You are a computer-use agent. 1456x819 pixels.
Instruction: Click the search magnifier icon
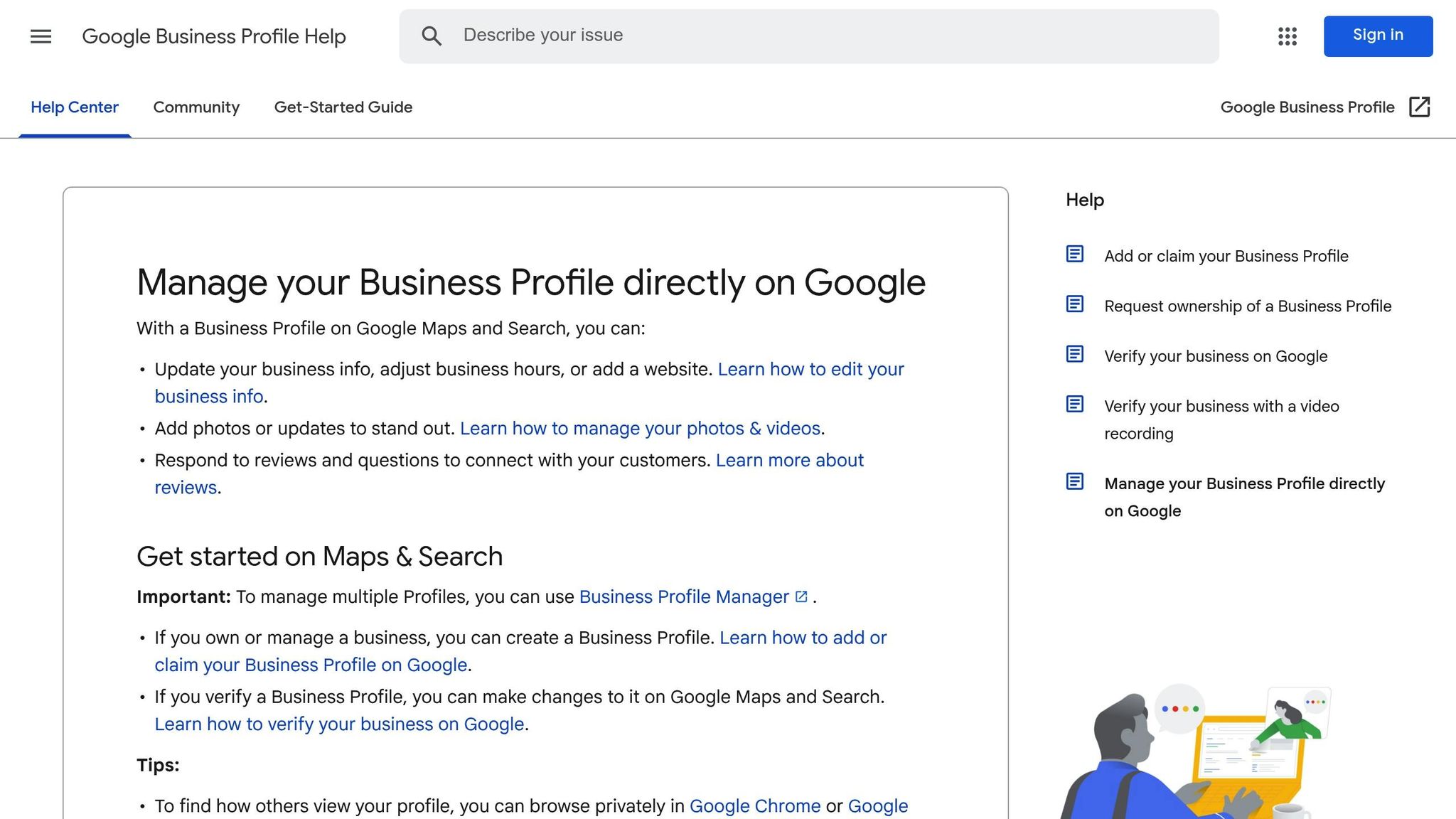pos(432,36)
